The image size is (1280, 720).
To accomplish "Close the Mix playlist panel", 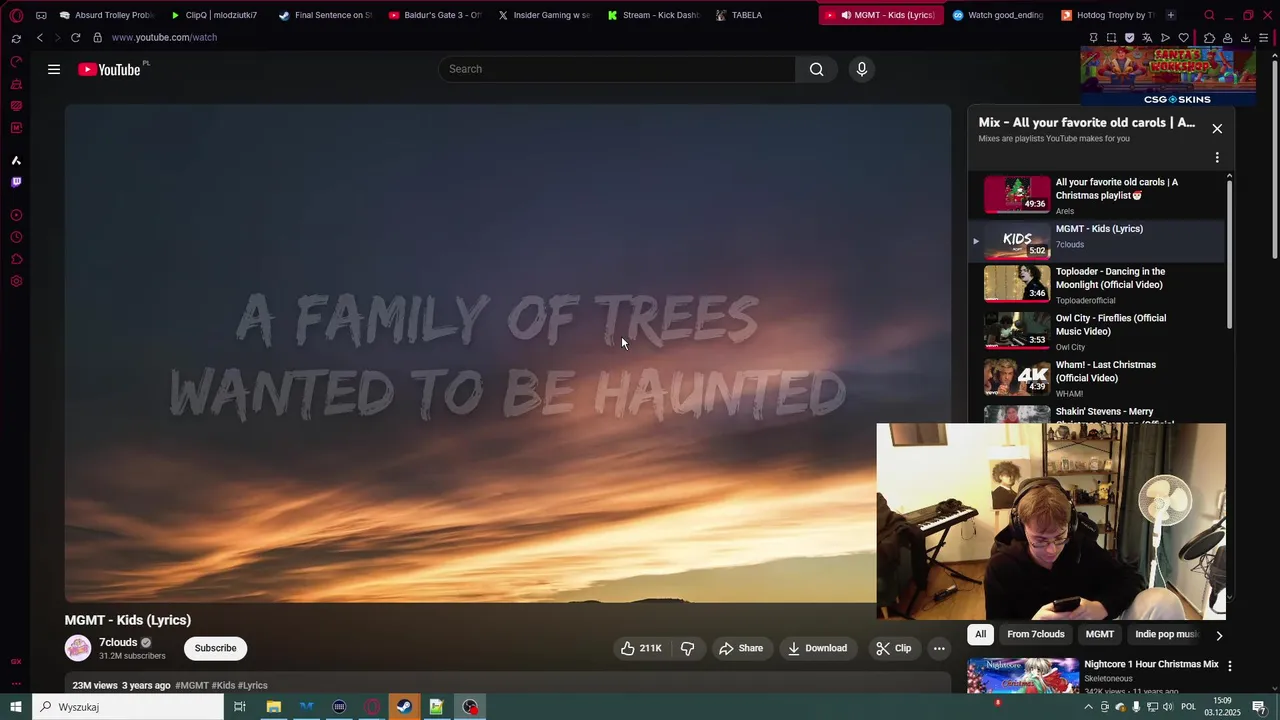I will click(x=1217, y=128).
